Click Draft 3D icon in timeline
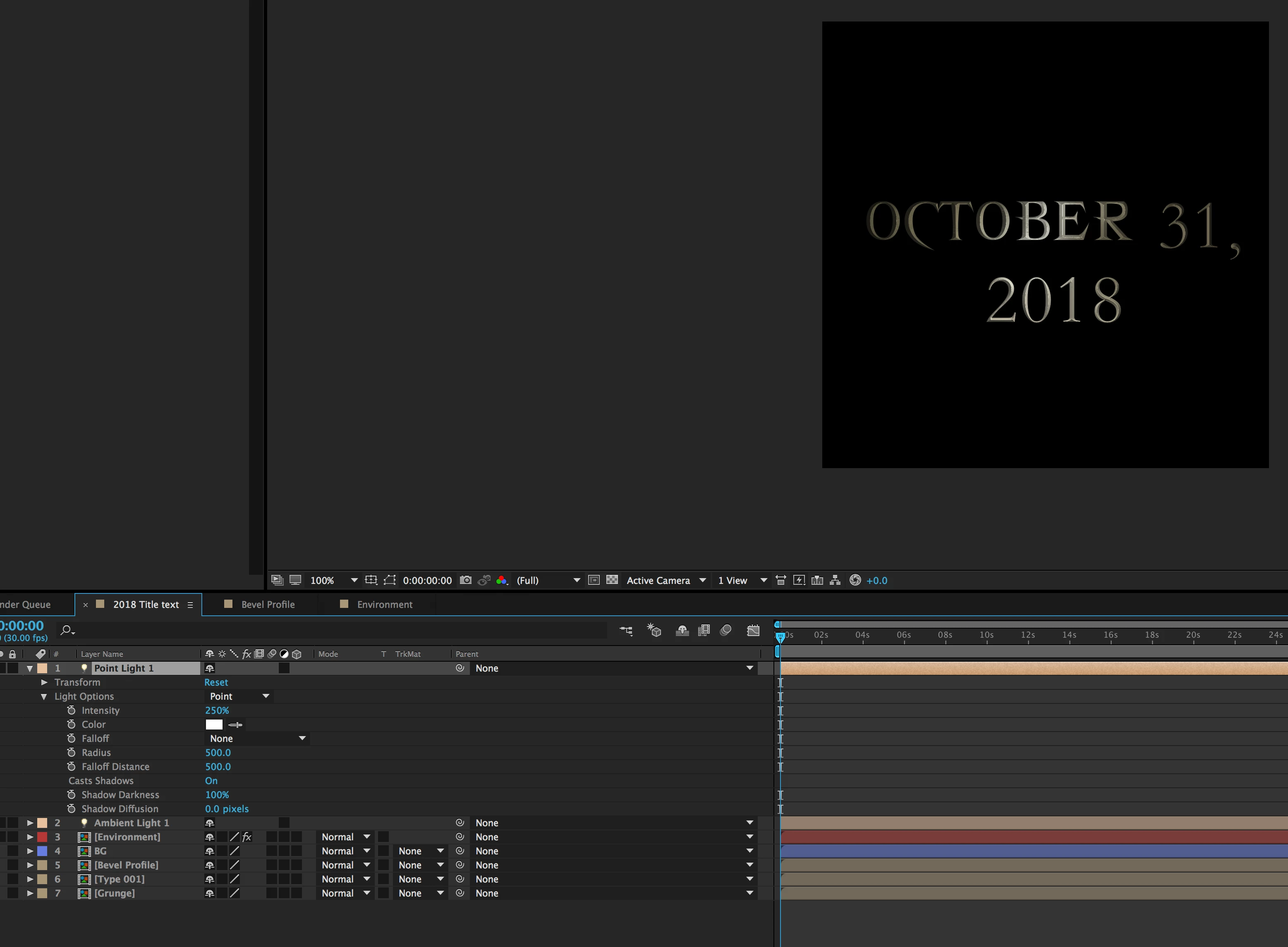This screenshot has height=947, width=1288. click(654, 631)
